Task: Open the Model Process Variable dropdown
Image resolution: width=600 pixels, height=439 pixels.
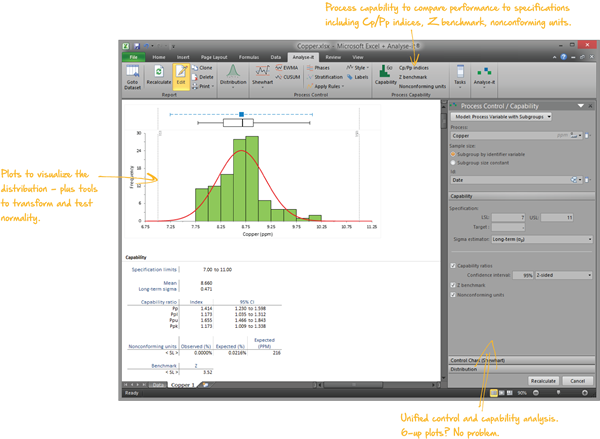Action: click(501, 117)
